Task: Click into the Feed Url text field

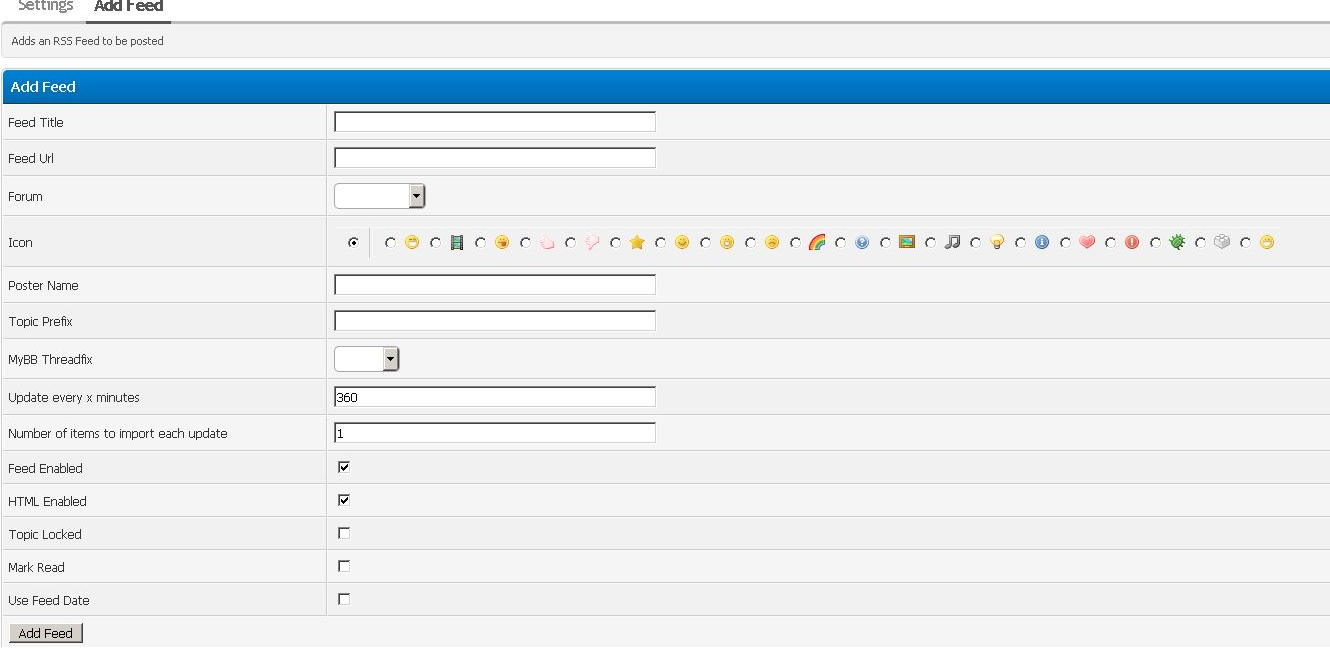Action: [494, 158]
